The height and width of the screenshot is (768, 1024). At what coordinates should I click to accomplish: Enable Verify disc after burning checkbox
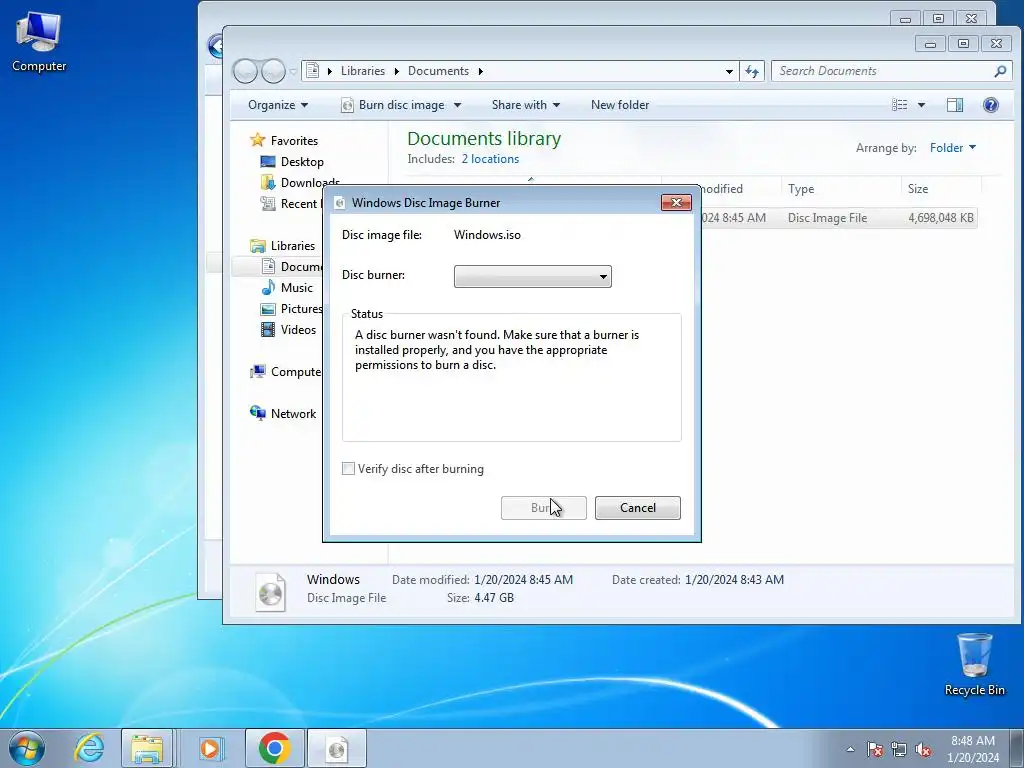click(349, 468)
